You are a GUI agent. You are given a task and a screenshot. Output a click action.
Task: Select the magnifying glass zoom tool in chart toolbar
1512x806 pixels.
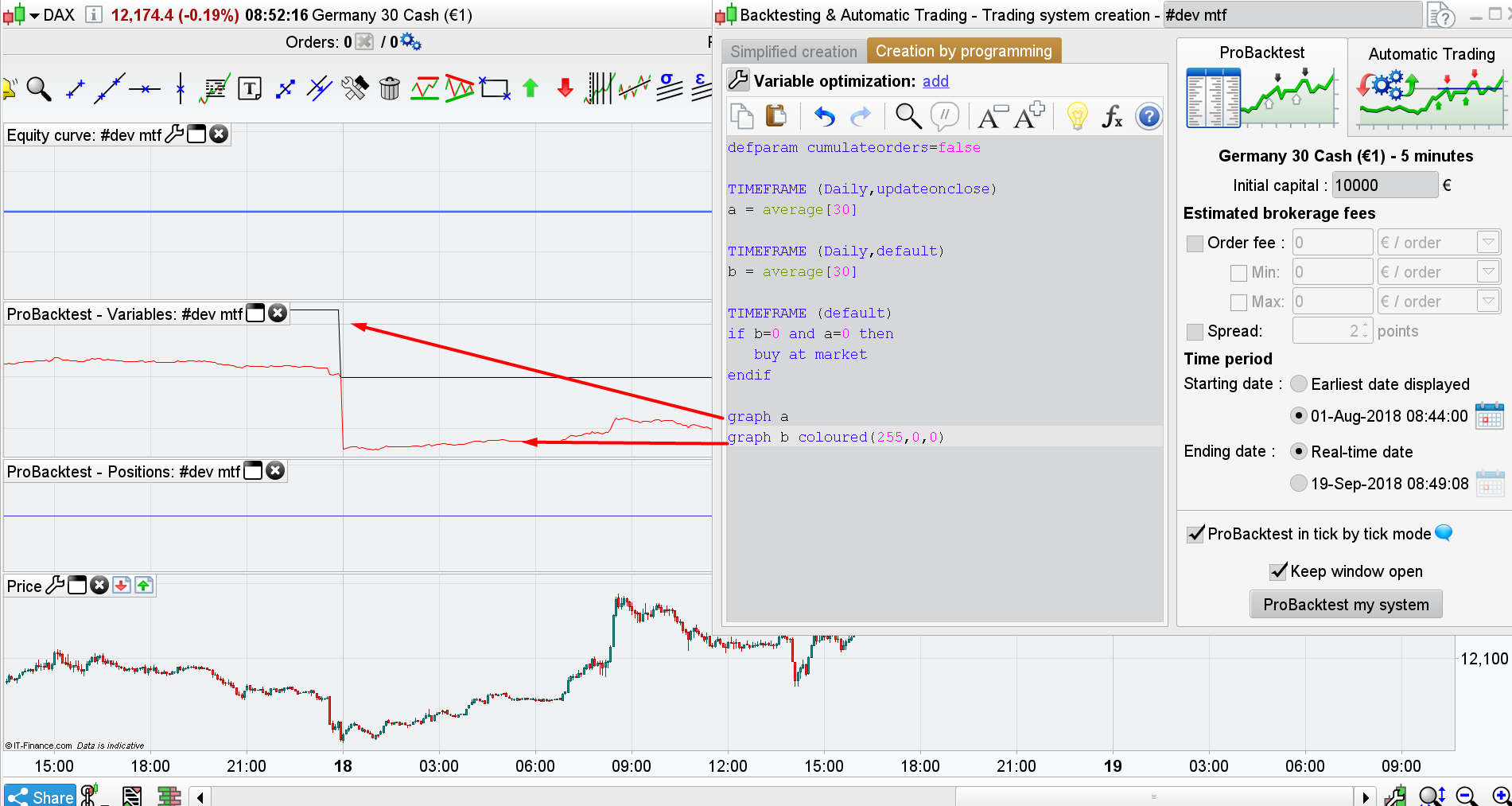coord(39,88)
